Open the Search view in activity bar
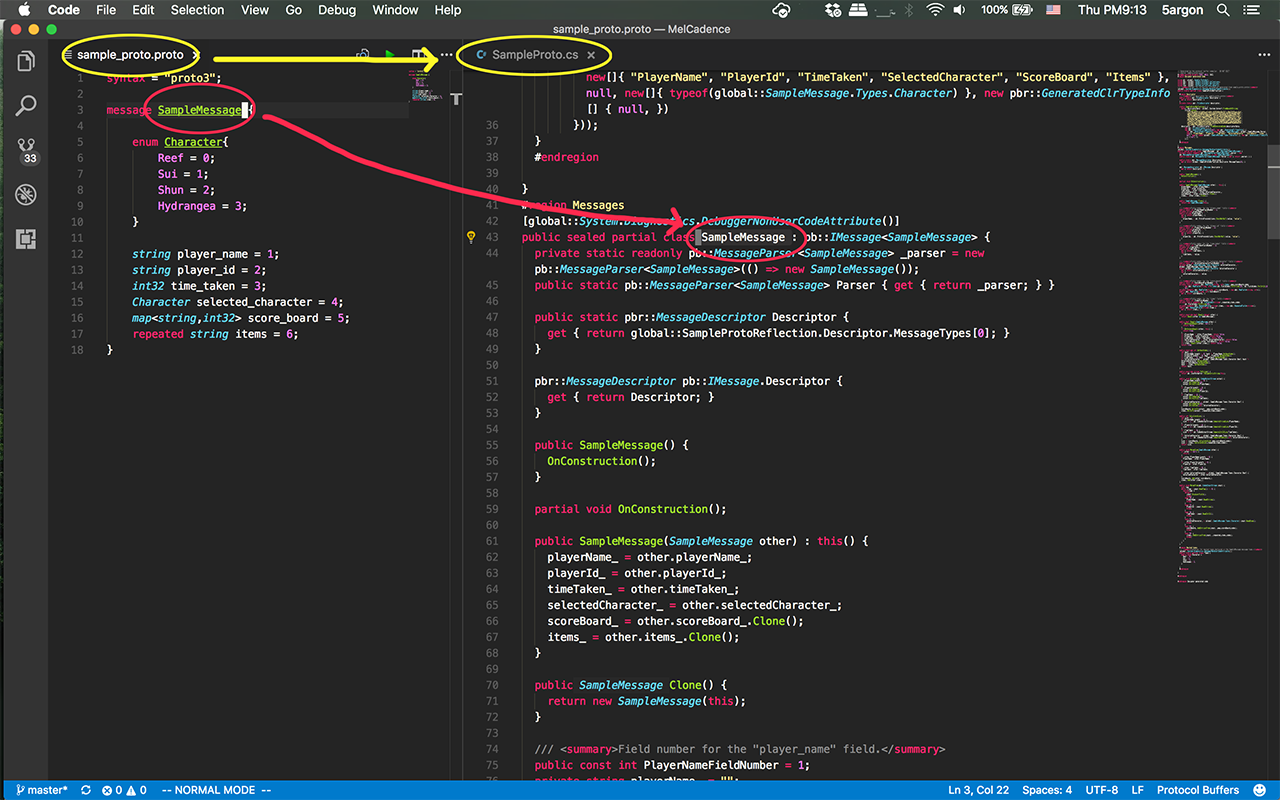This screenshot has height=800, width=1280. point(25,105)
